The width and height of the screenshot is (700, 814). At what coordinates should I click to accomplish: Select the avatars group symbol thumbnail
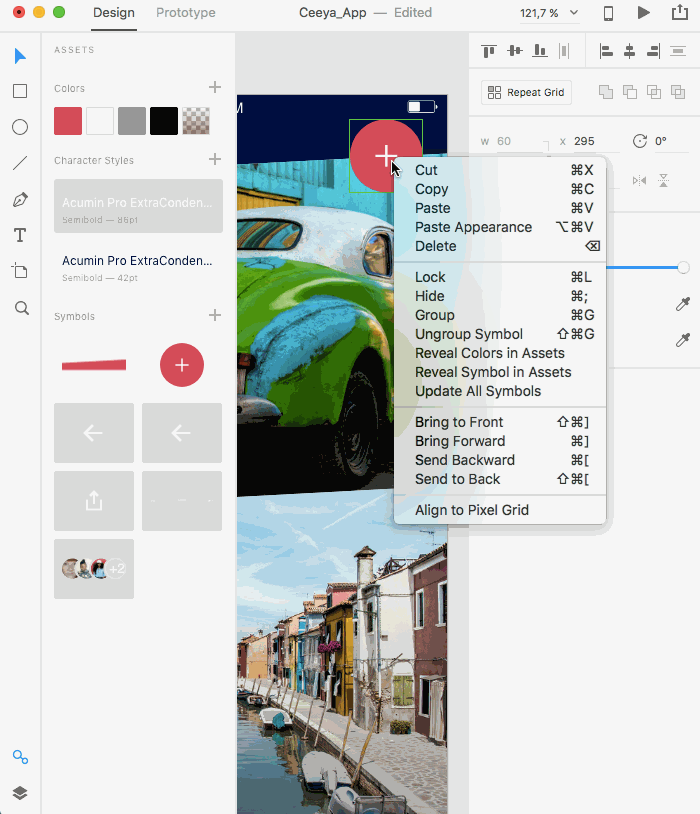[x=94, y=568]
